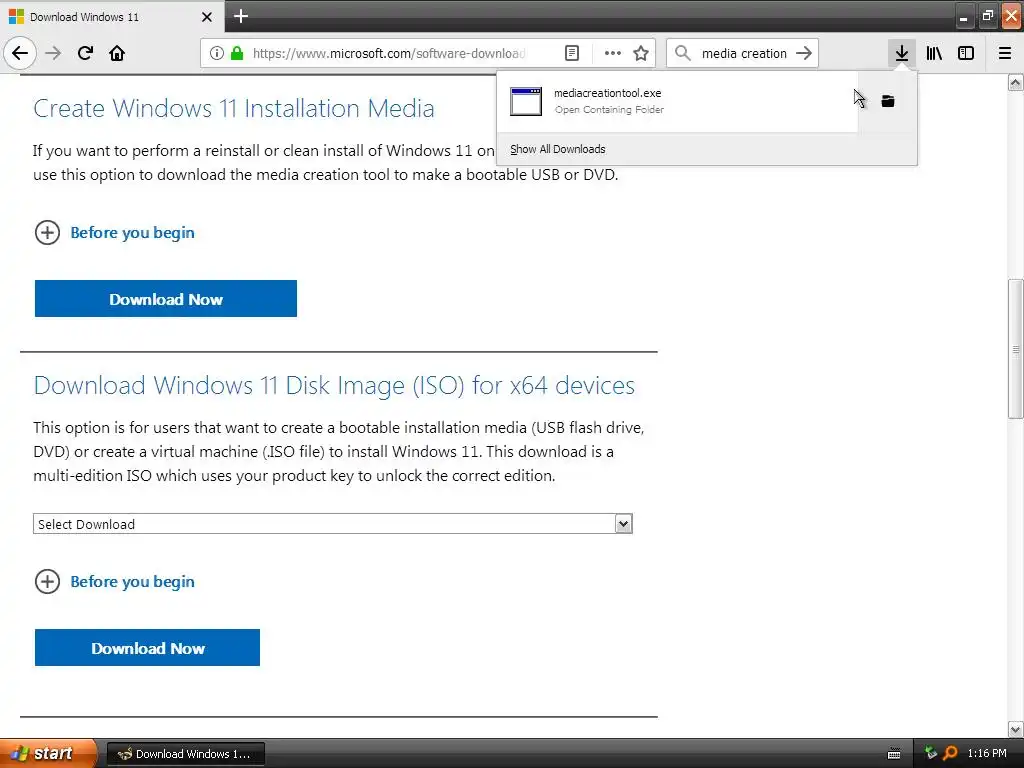Click the vertical scrollbar thumb
Viewport: 1024px width, 768px height.
1016,349
